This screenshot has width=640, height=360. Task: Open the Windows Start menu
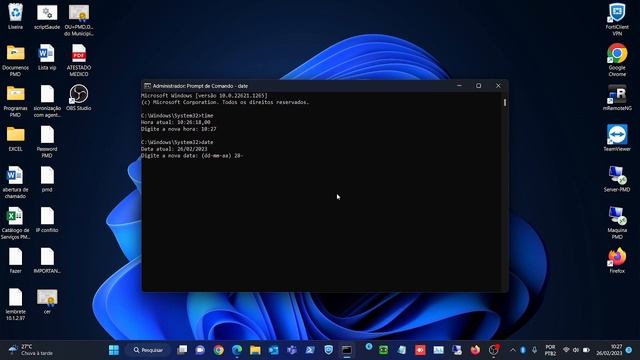pos(114,350)
